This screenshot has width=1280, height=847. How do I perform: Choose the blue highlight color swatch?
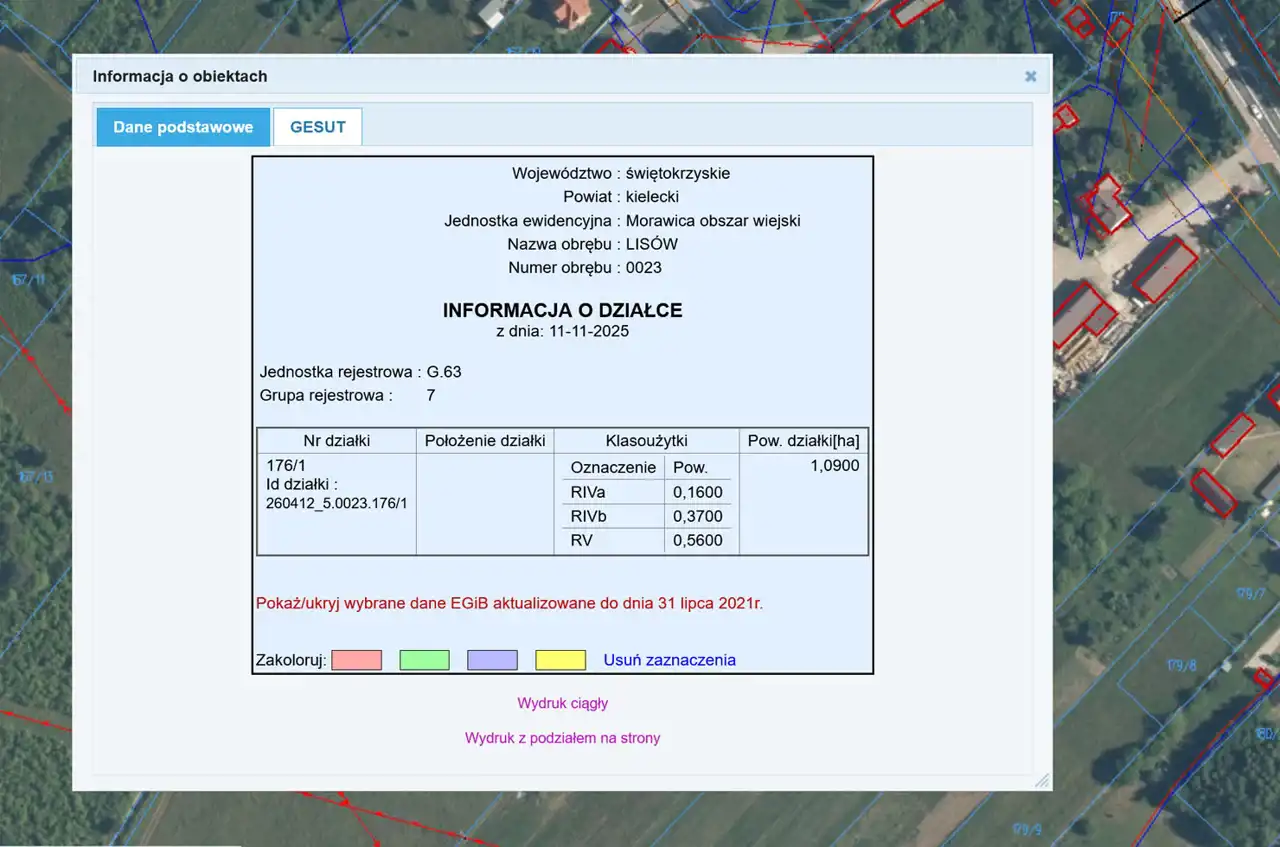[492, 660]
